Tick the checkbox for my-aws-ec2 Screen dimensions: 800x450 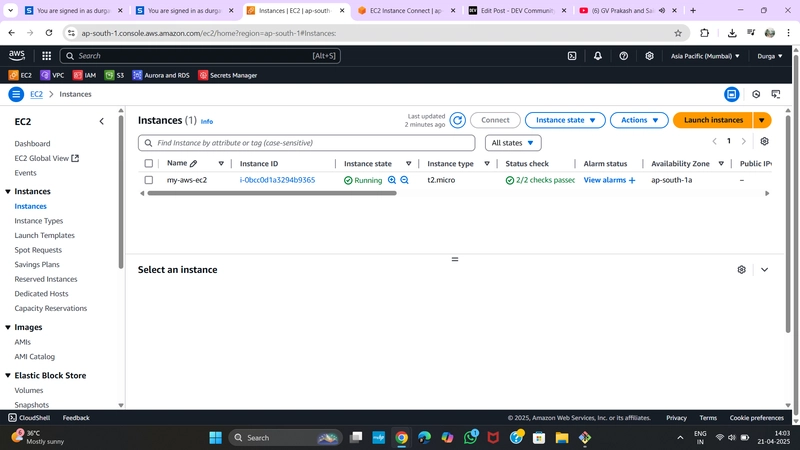(148, 180)
